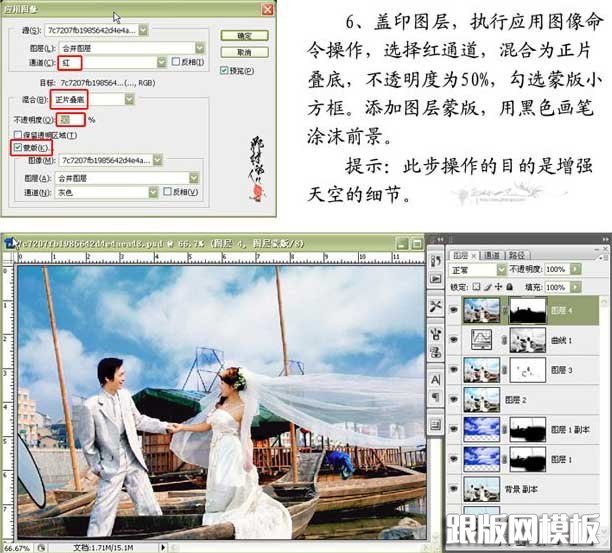Toggle lock image pixels brush icon
The width and height of the screenshot is (612, 553).
pyautogui.click(x=487, y=287)
